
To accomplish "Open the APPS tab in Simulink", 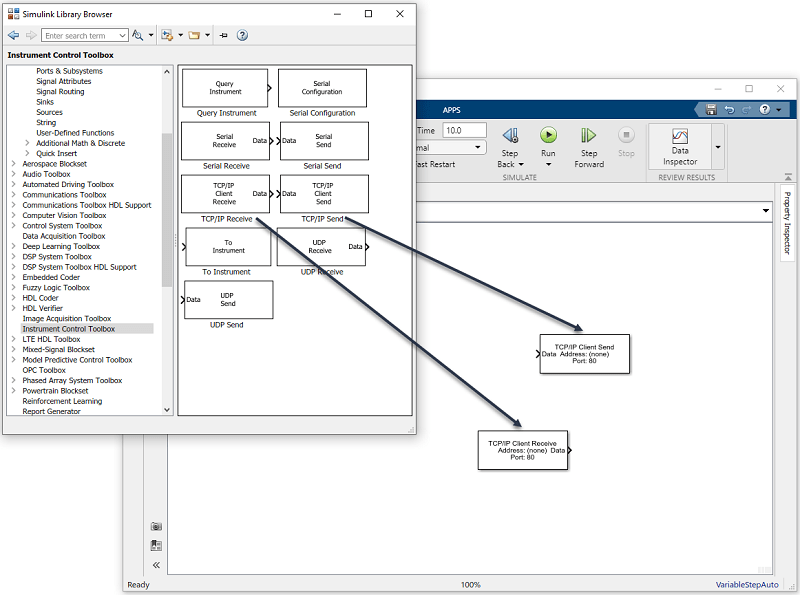I will [451, 110].
